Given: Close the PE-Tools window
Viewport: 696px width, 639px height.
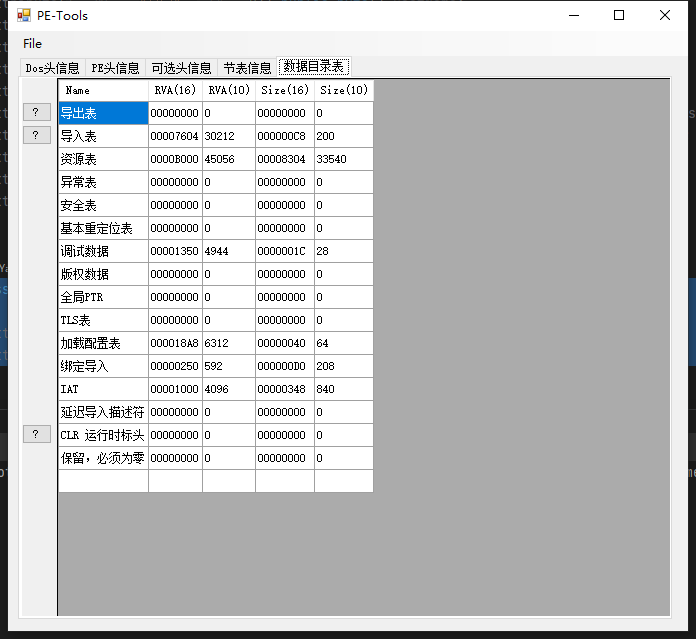Looking at the screenshot, I should tap(664, 15).
